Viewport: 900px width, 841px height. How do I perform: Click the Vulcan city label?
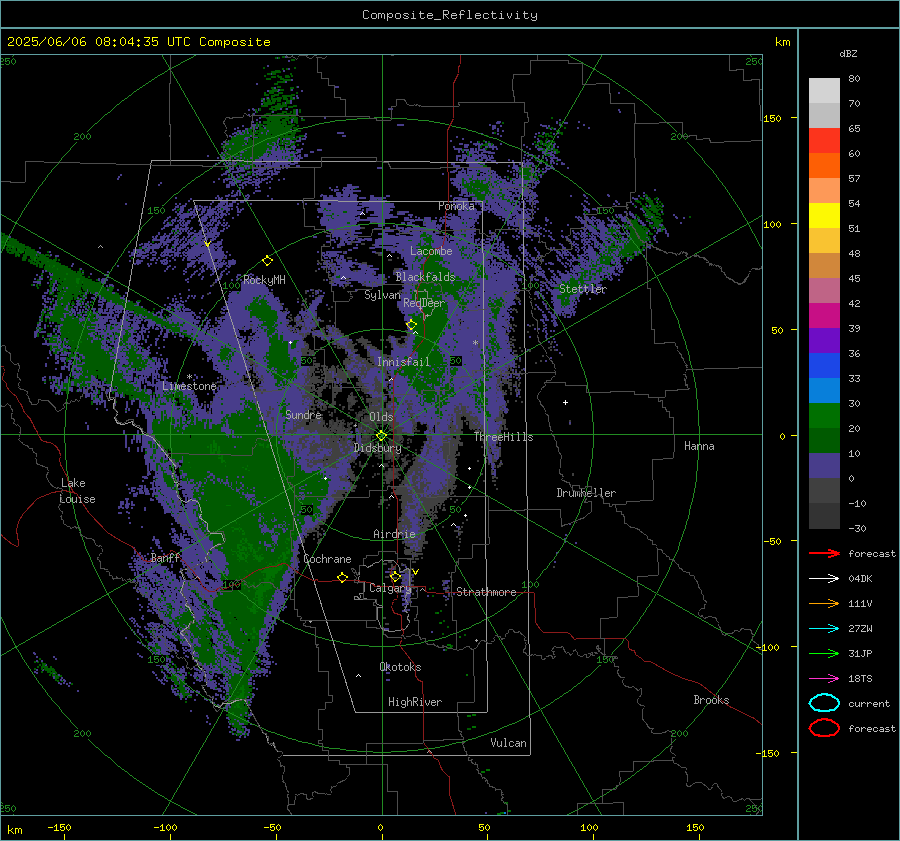click(x=508, y=743)
